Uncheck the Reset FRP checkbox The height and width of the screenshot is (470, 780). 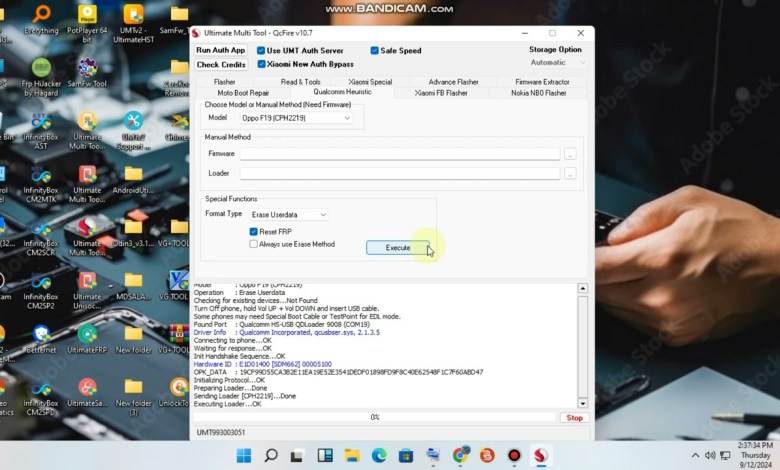[x=254, y=231]
